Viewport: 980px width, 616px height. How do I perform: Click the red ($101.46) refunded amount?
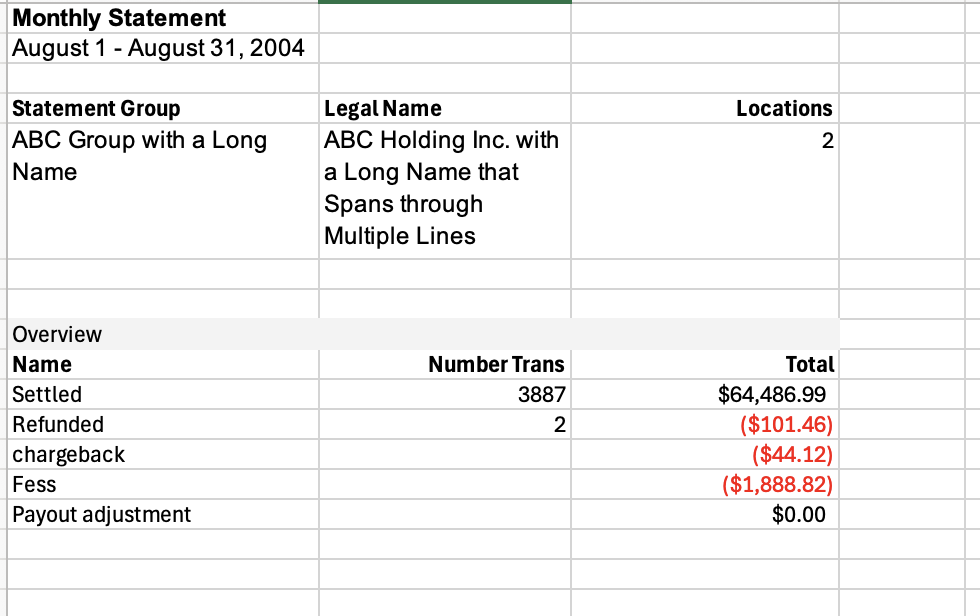[x=786, y=425]
